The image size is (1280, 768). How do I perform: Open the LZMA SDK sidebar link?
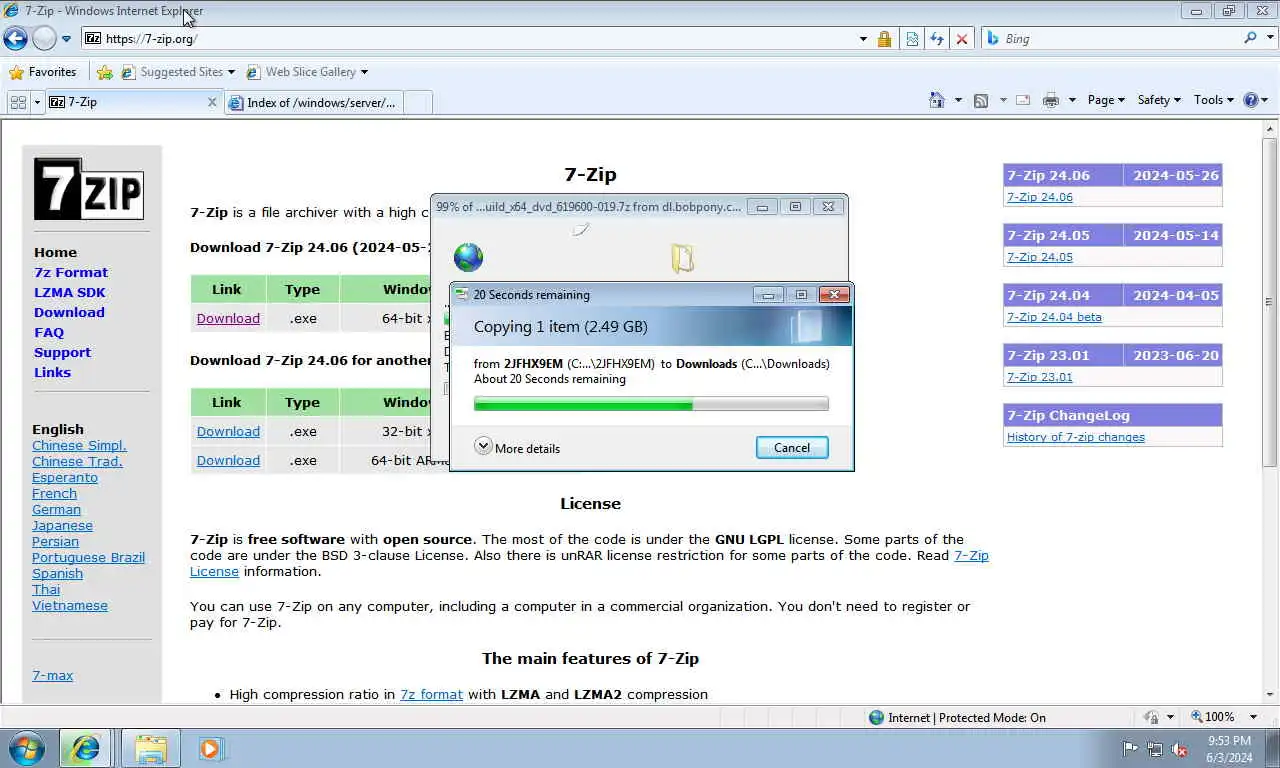pos(69,292)
